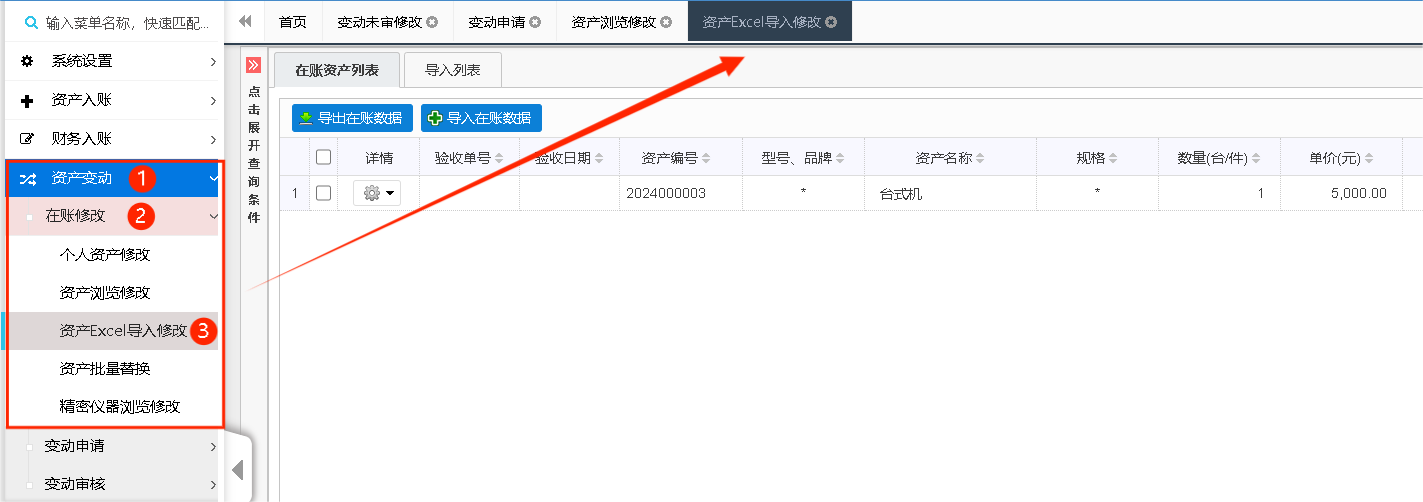Image resolution: width=1423 pixels, height=502 pixels.
Task: Click the 导入在账数据 button
Action: (481, 118)
